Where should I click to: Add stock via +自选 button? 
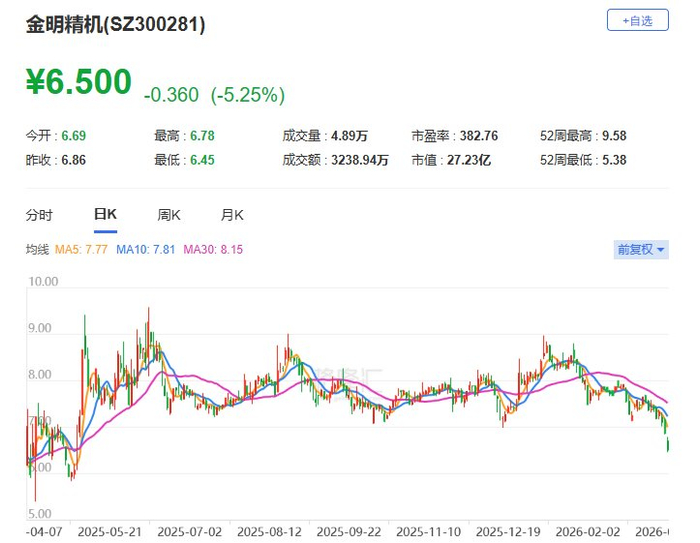[638, 21]
